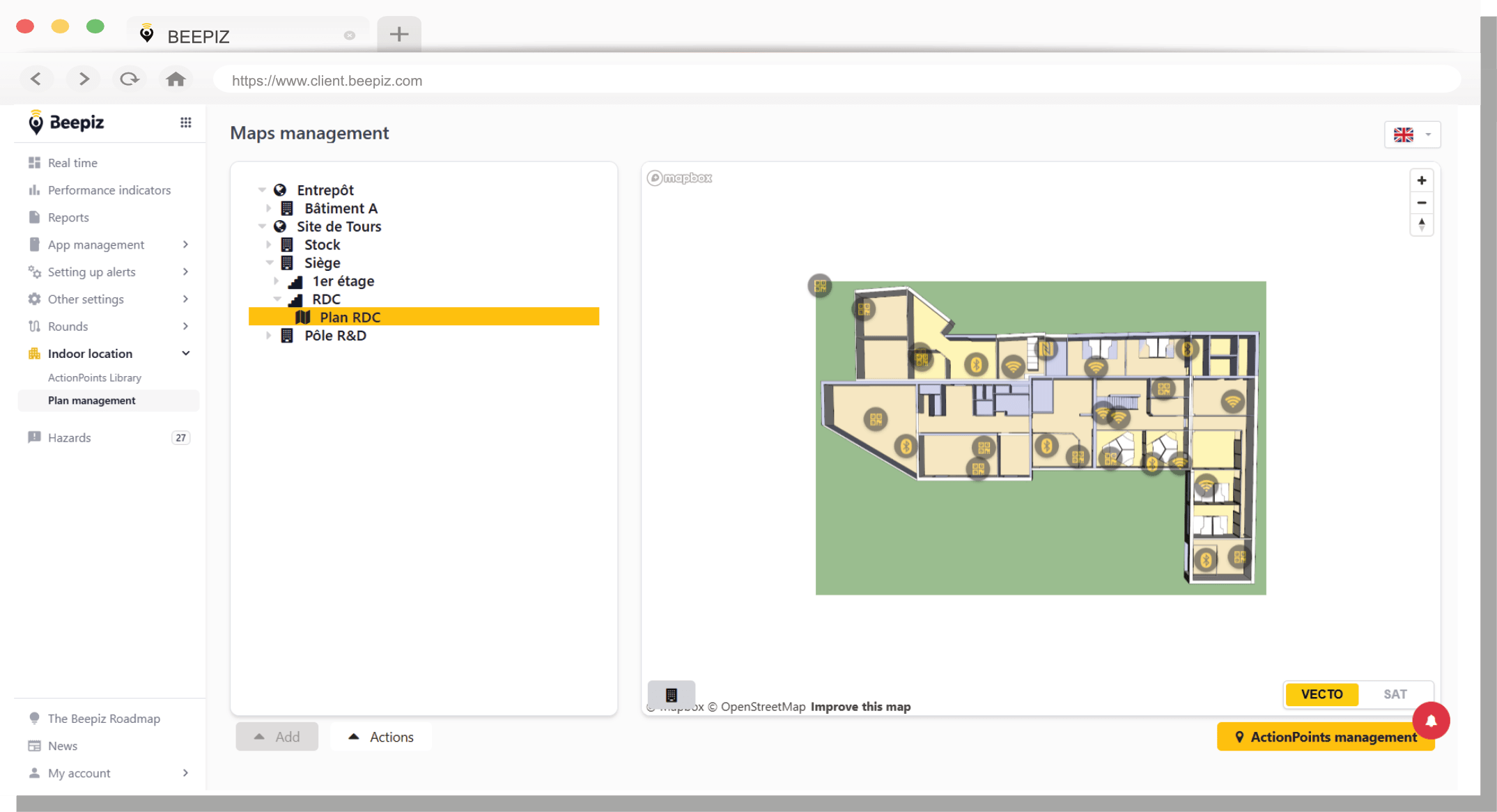1497x812 pixels.
Task: Click the Improve this map link
Action: 861,706
